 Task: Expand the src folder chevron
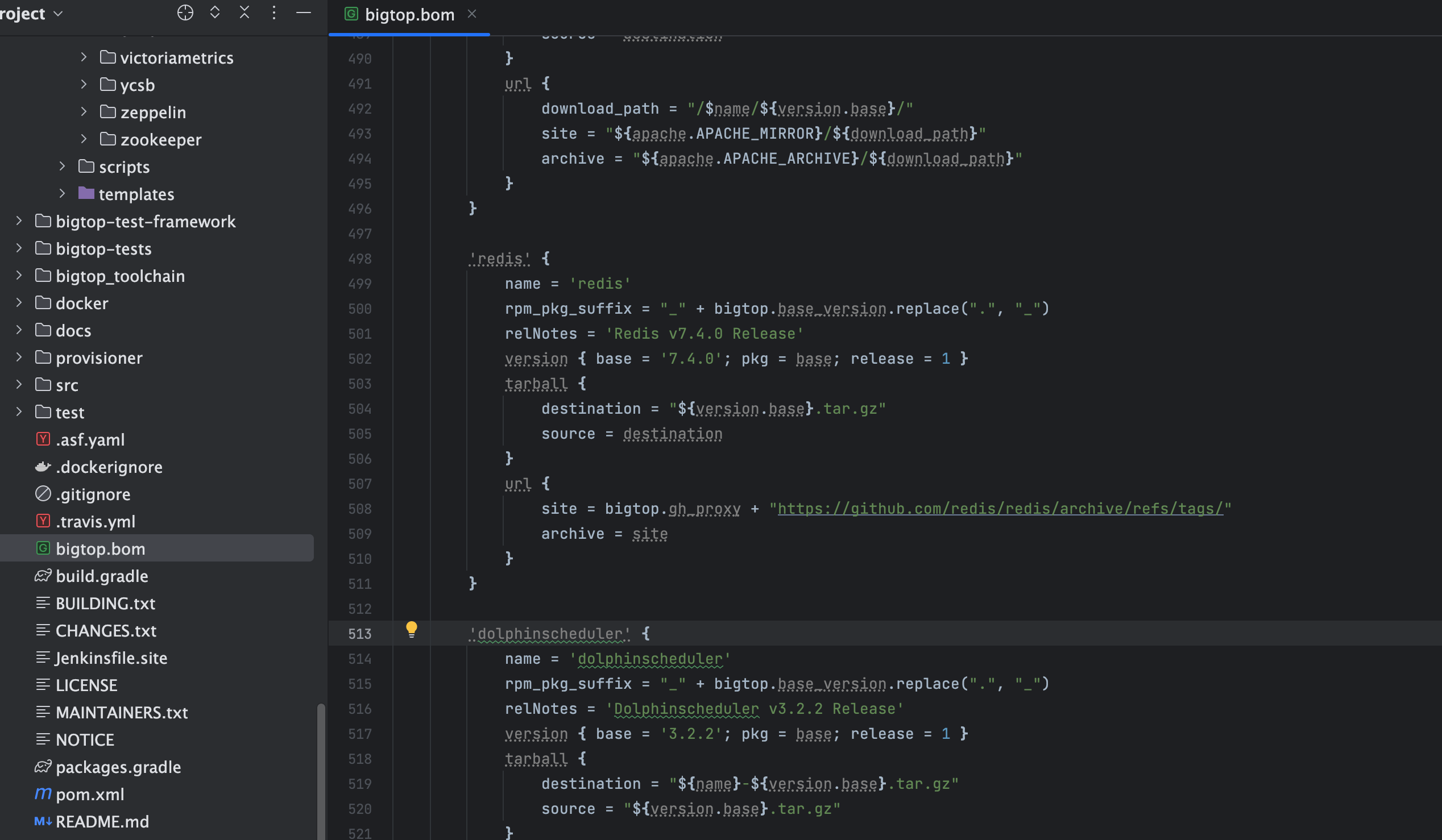pos(19,384)
